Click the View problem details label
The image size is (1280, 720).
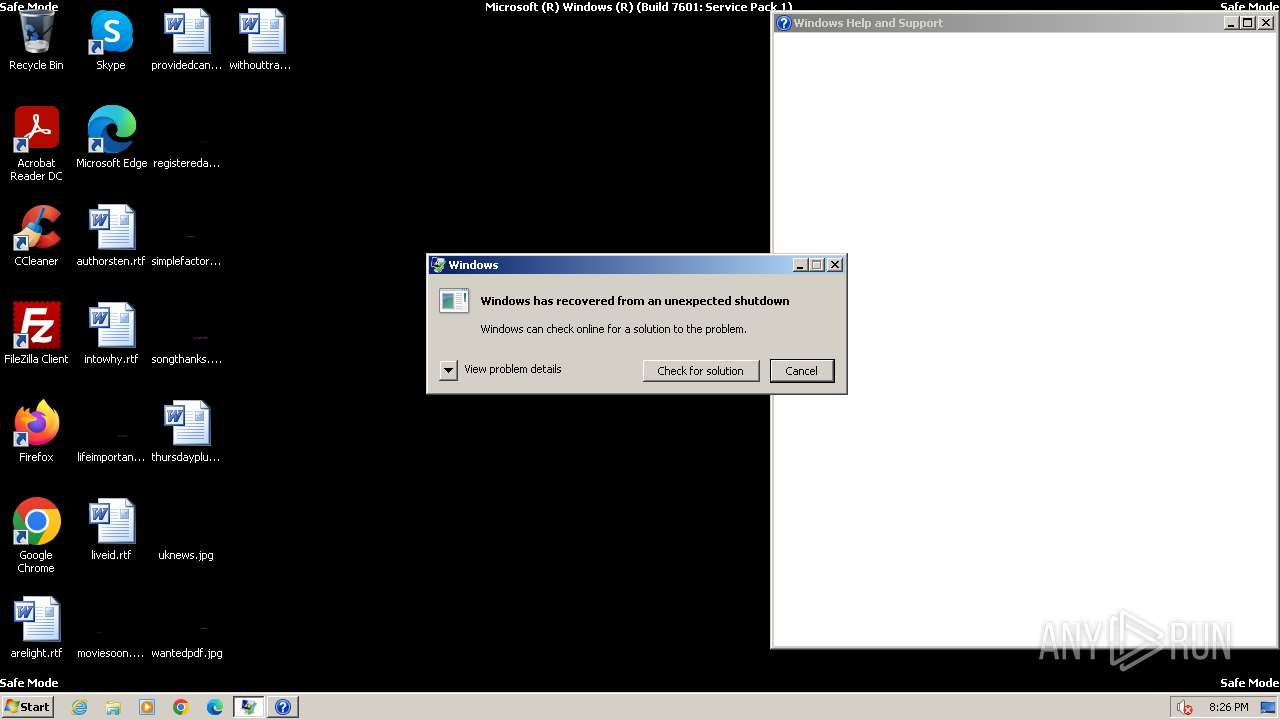tap(513, 369)
